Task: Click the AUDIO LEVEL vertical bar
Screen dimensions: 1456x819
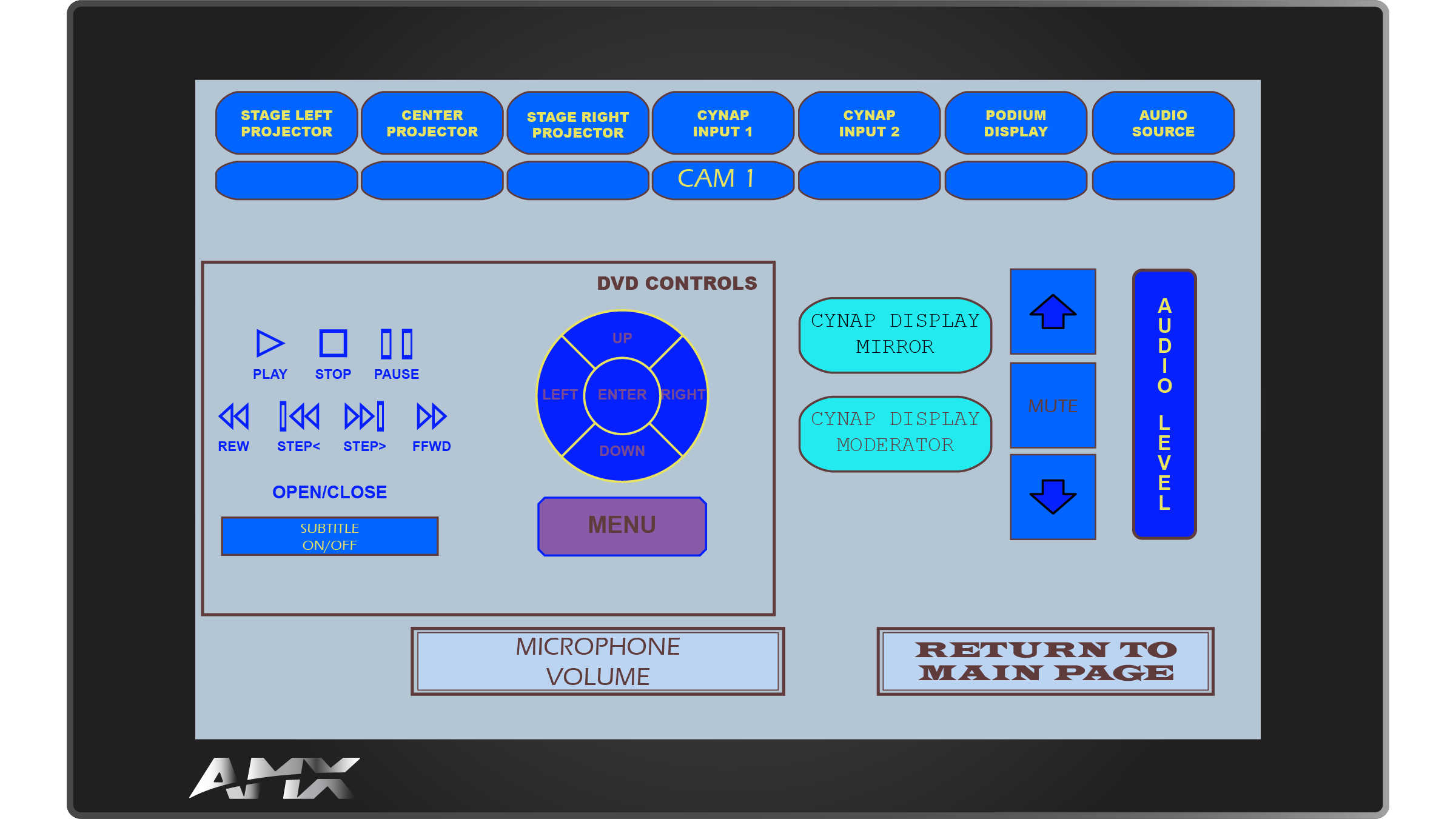Action: (x=1164, y=404)
